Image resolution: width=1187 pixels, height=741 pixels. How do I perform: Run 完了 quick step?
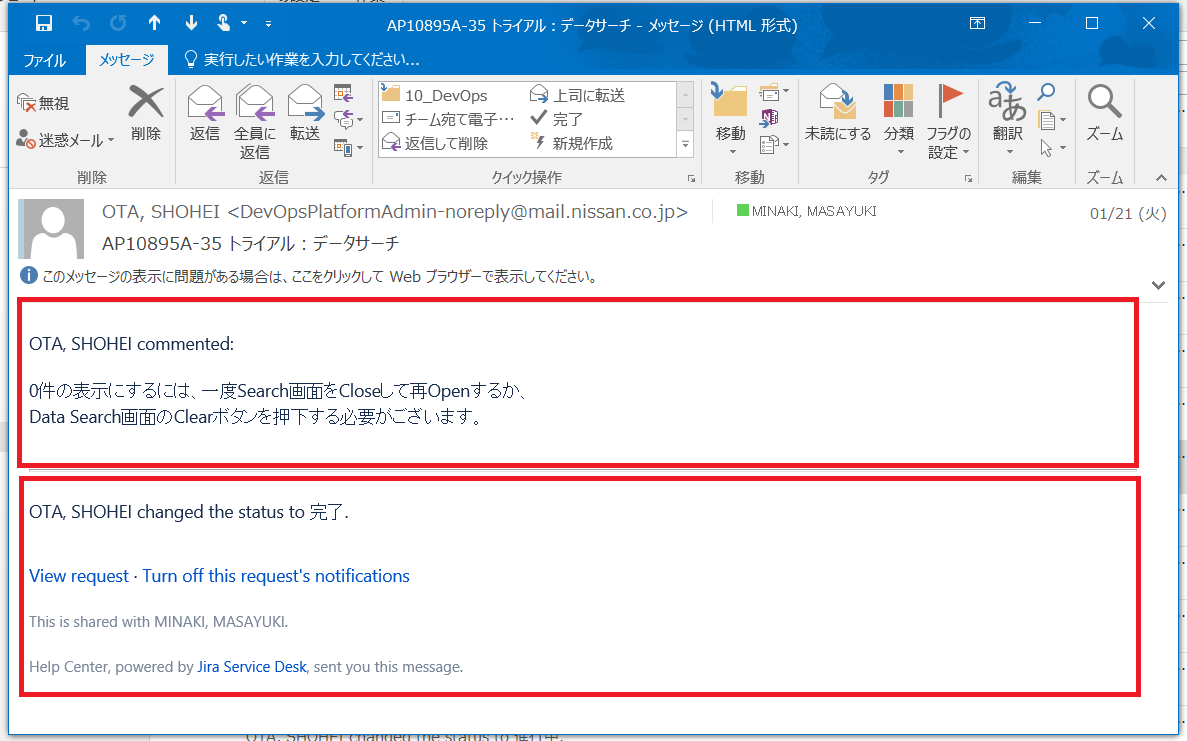(556, 119)
